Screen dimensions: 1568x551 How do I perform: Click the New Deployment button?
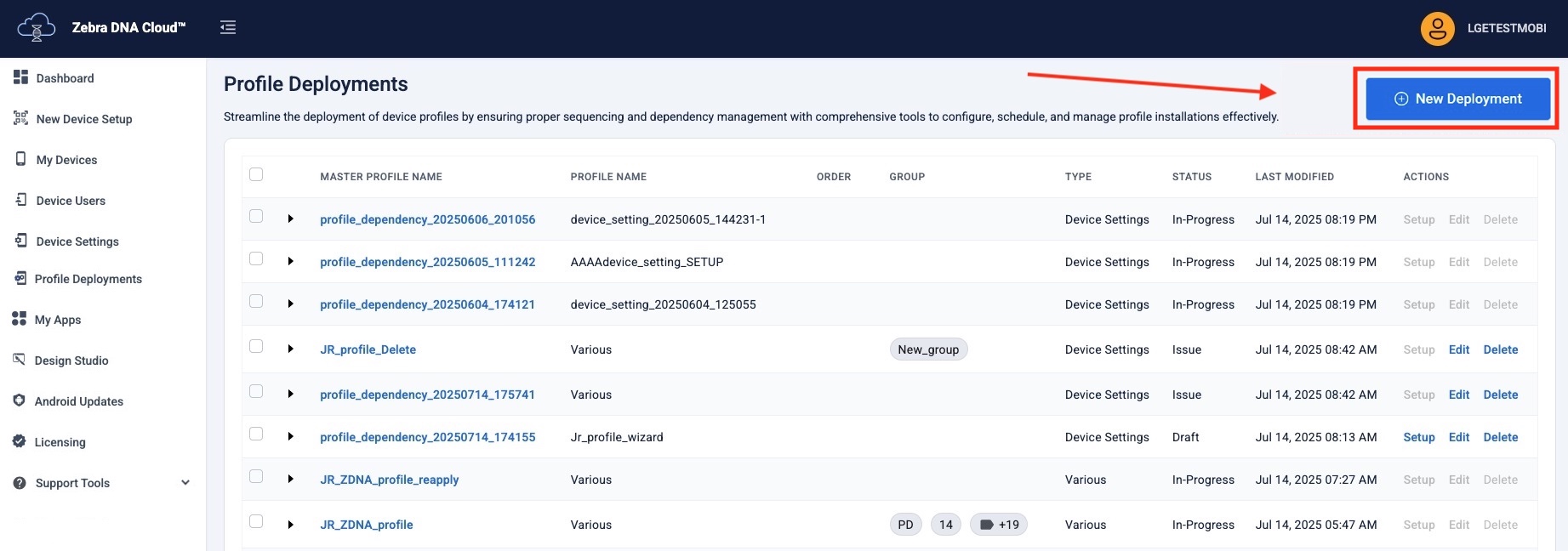tap(1457, 99)
